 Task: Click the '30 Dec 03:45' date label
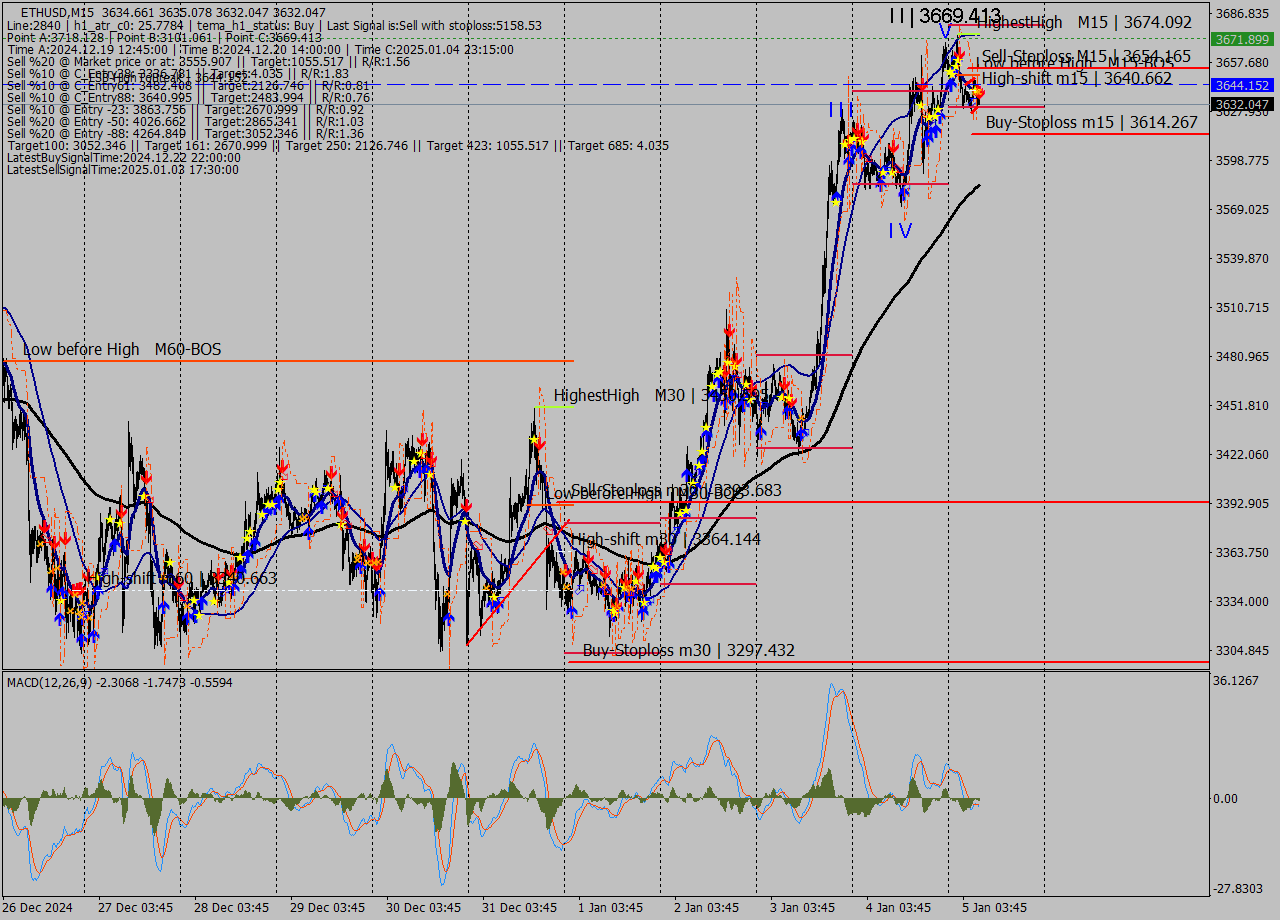(423, 907)
